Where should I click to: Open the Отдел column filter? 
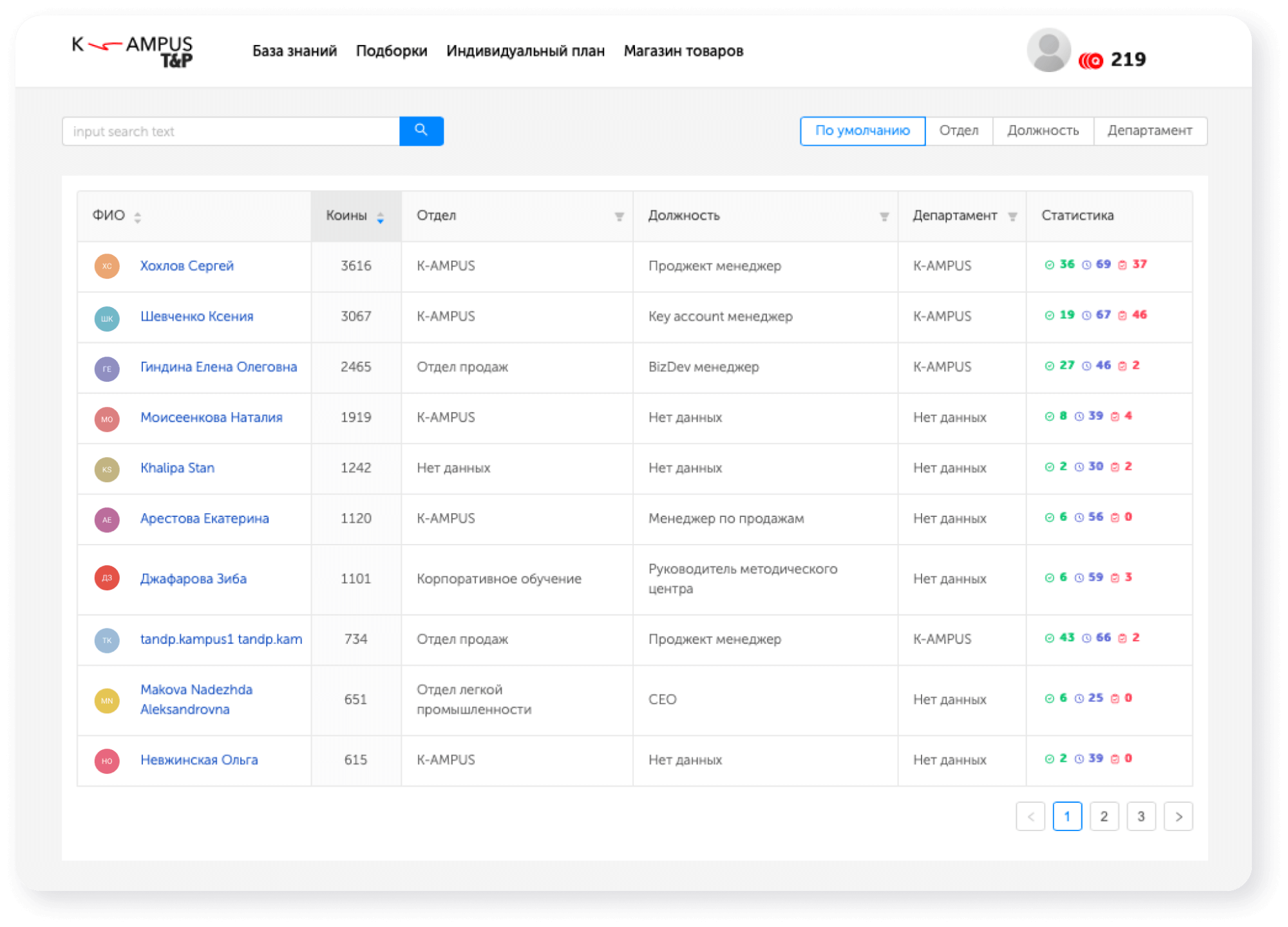[619, 217]
